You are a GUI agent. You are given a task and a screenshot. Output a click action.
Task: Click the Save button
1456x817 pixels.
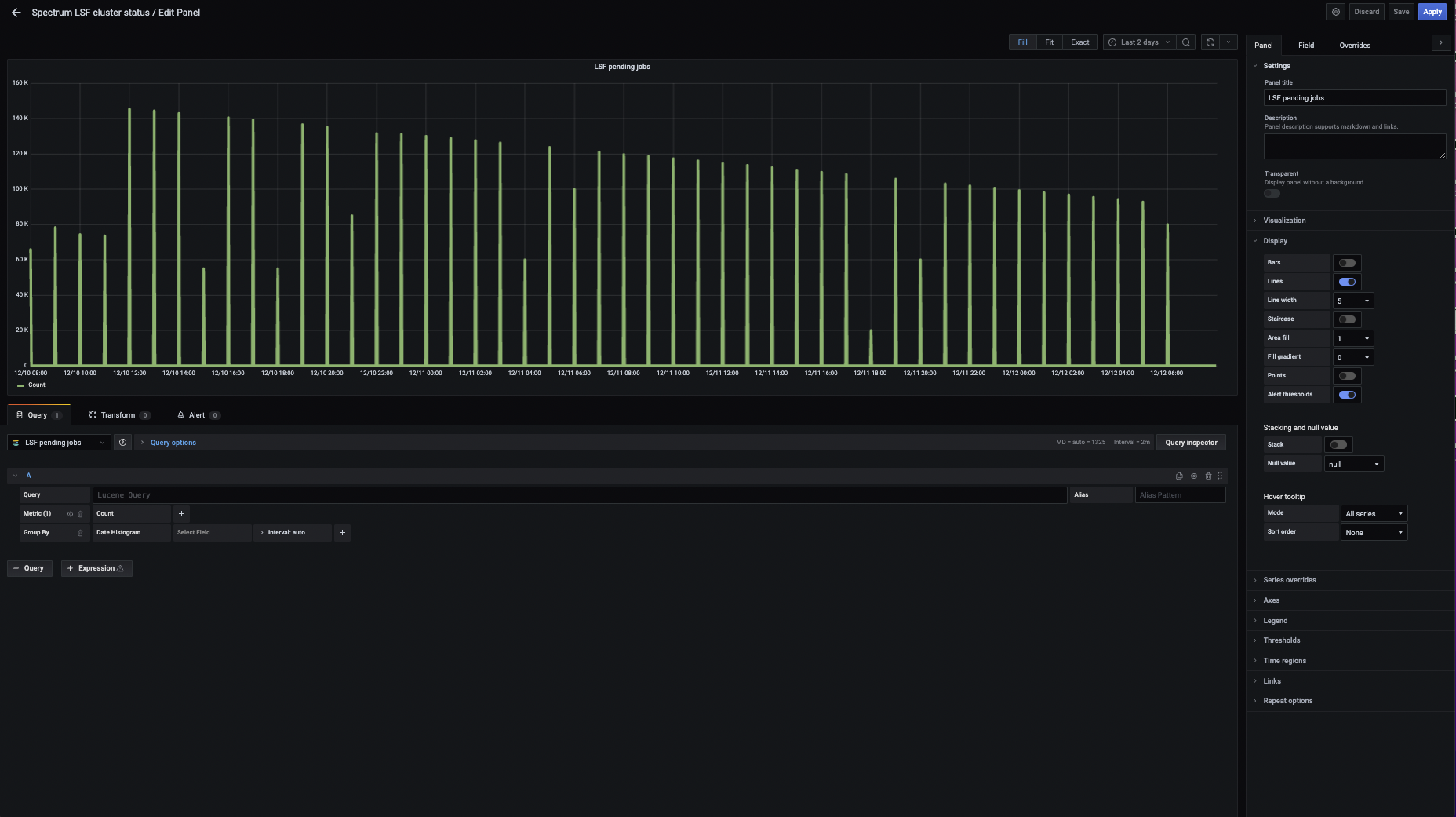point(1401,12)
